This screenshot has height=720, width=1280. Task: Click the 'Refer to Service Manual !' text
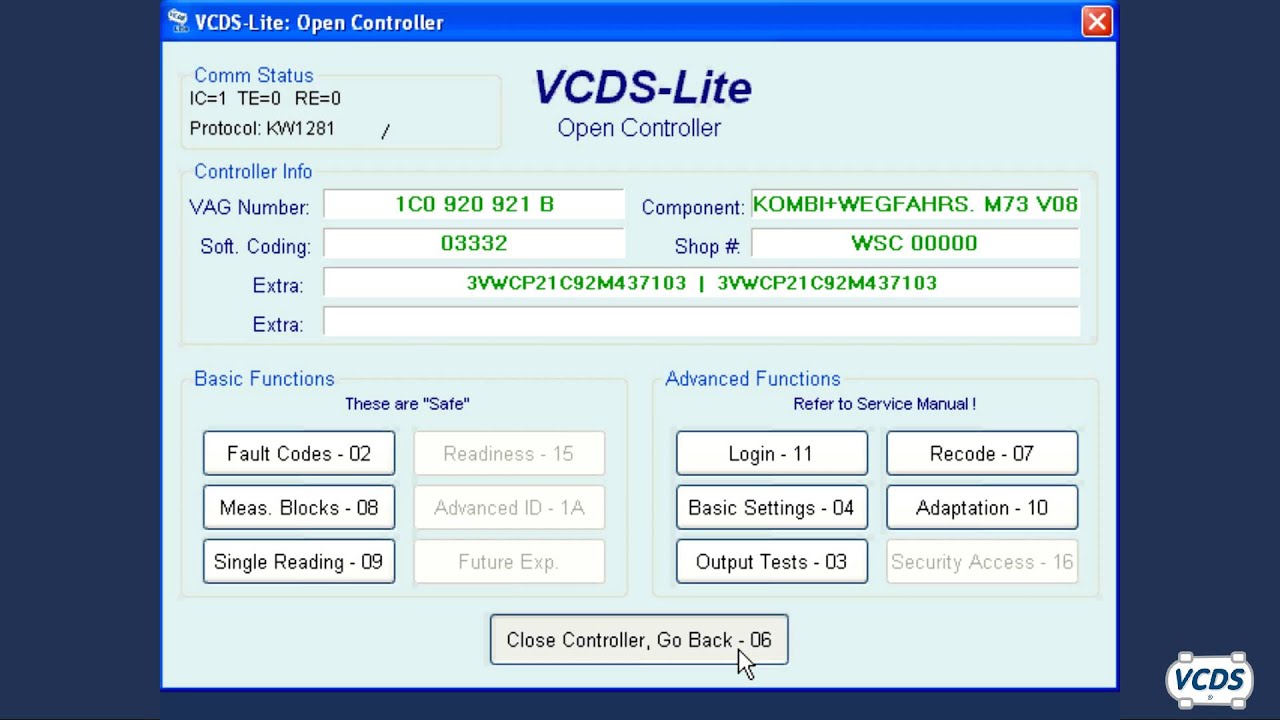(x=884, y=404)
